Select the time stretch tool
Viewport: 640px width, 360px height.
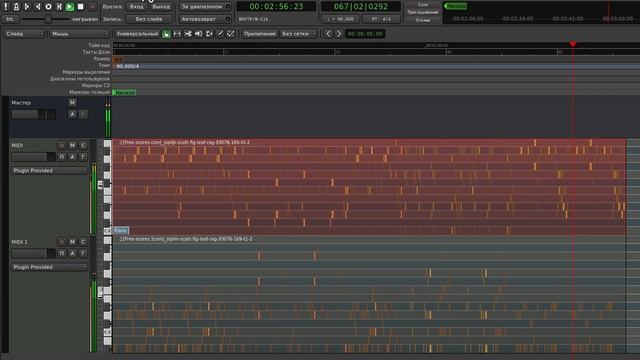[x=209, y=34]
